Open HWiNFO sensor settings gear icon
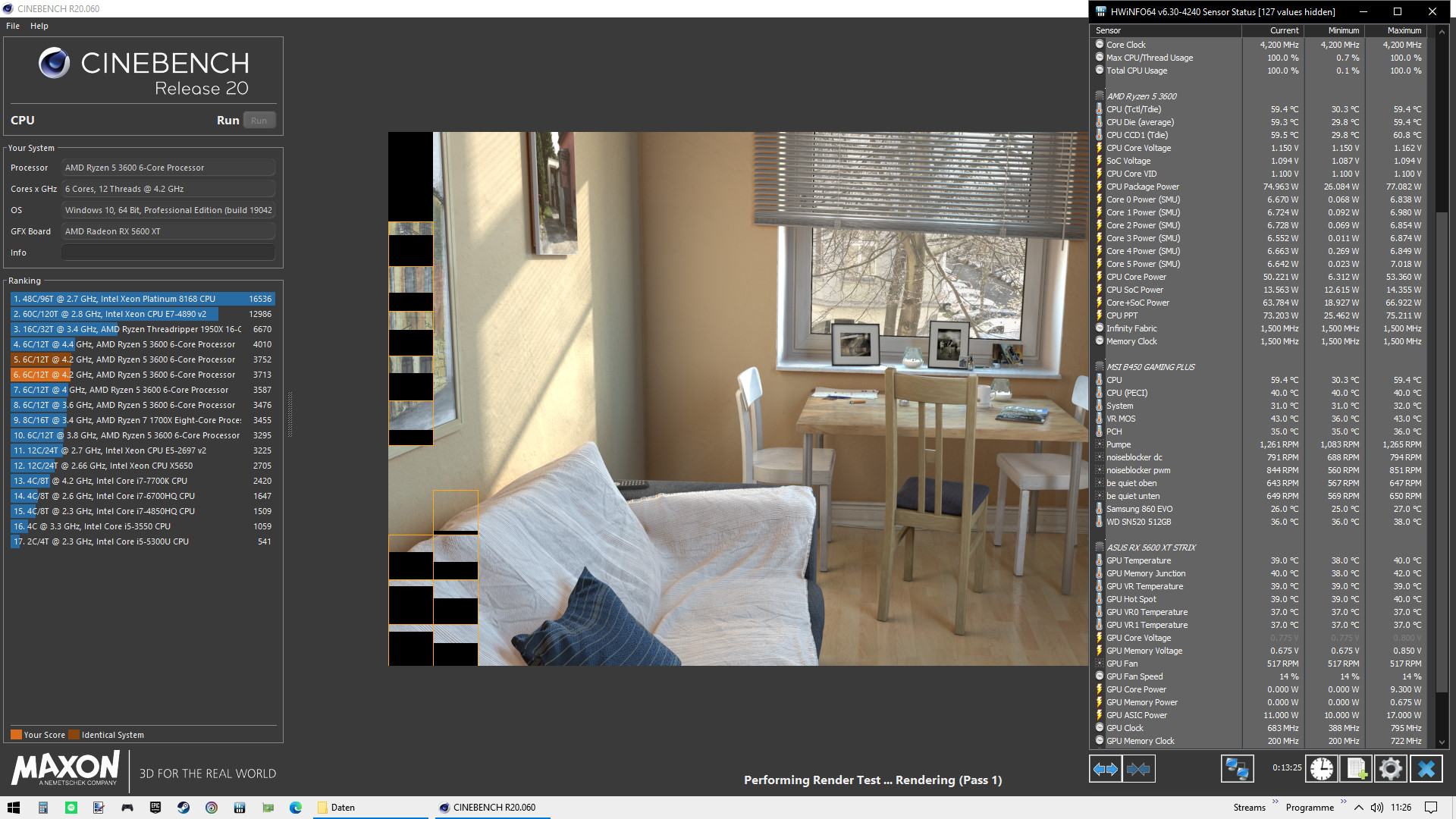The image size is (1456, 819). [1391, 769]
